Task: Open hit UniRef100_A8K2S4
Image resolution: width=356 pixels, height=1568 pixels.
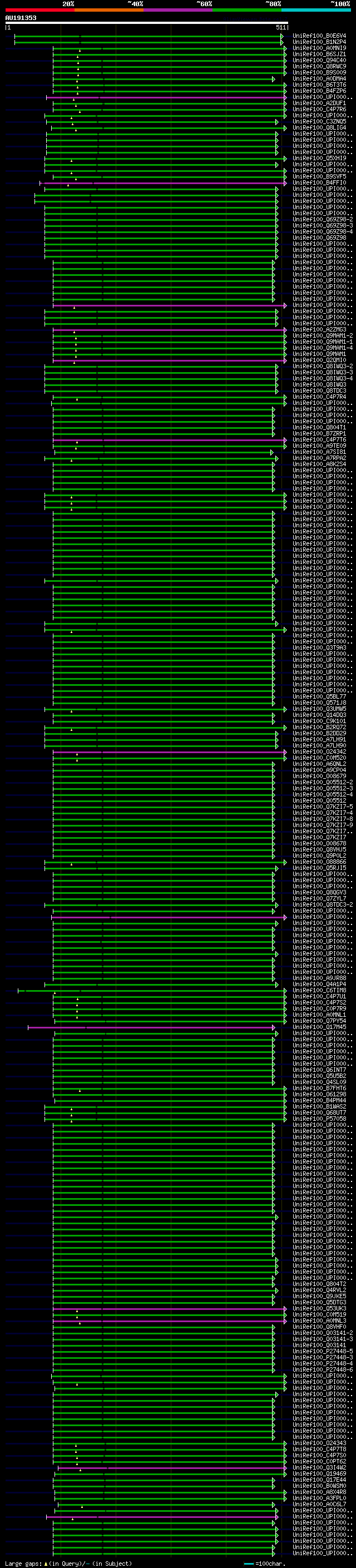Action: tap(319, 464)
